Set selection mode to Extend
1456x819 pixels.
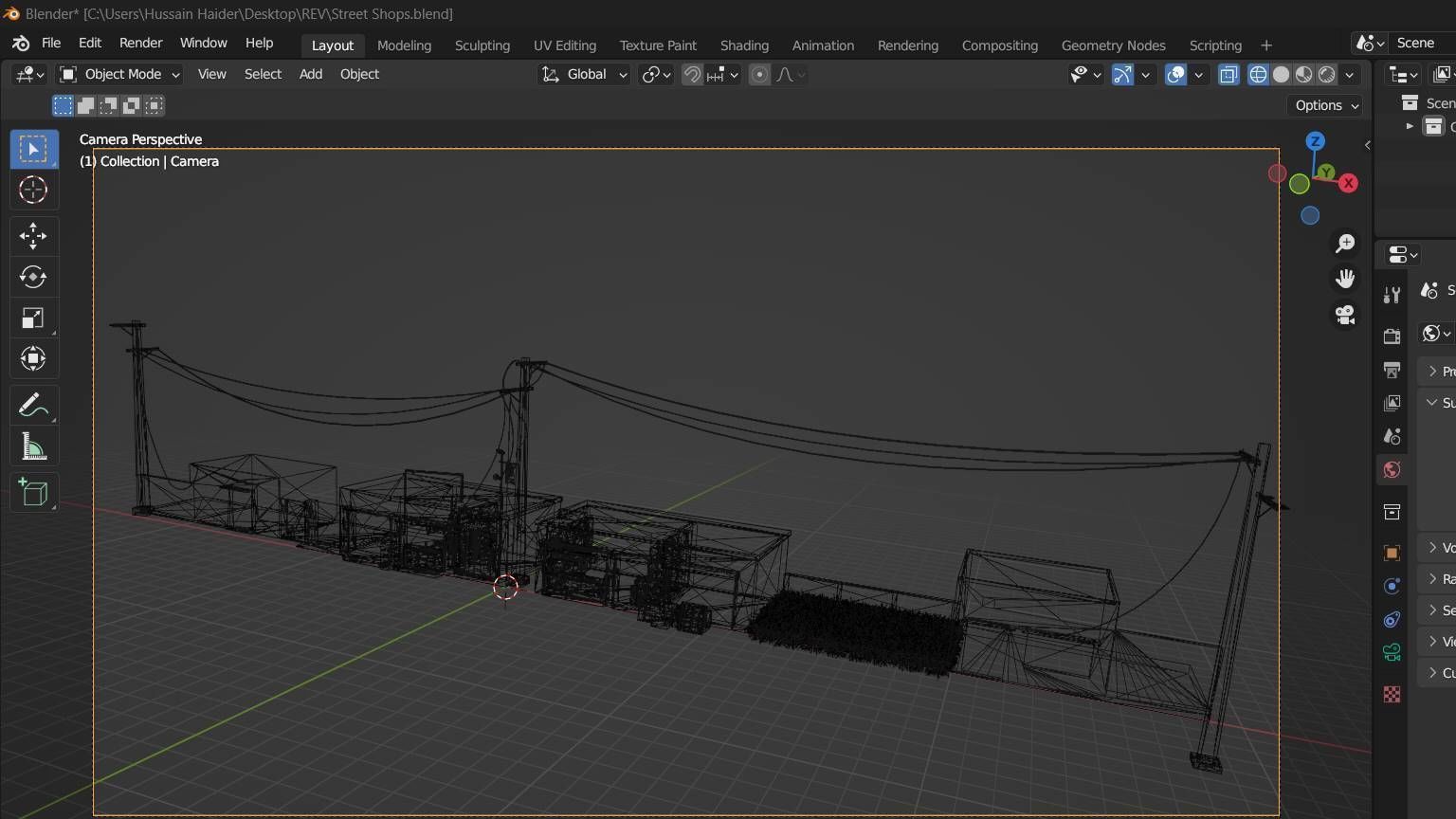pyautogui.click(x=85, y=105)
